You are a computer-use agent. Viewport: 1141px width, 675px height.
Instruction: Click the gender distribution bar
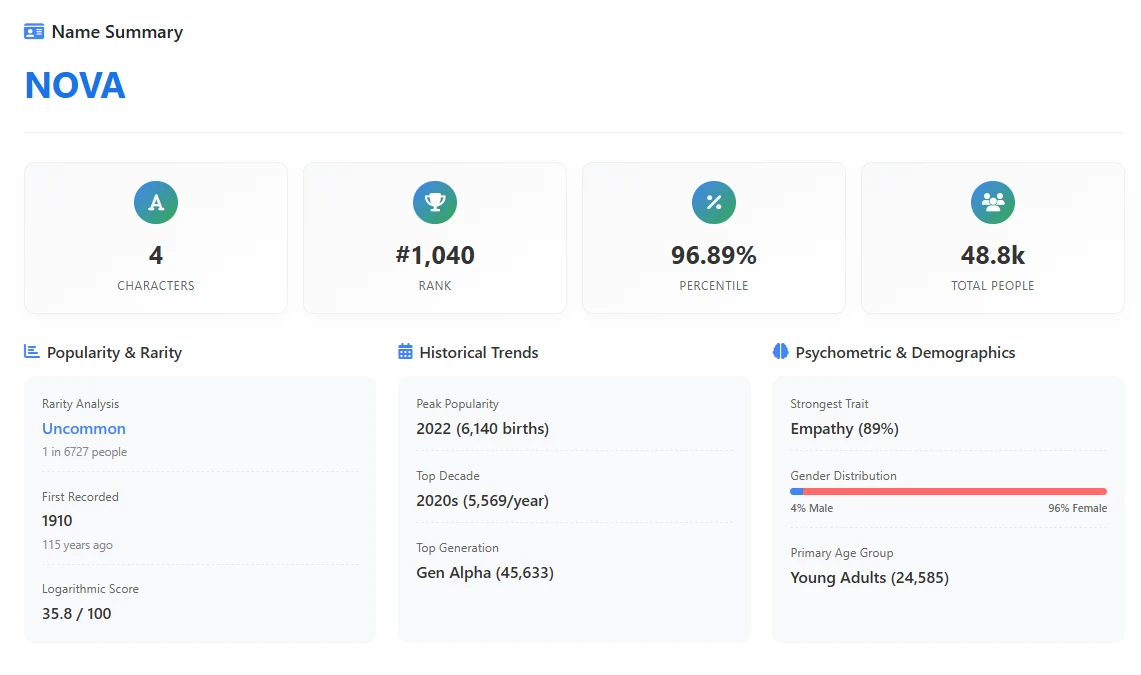tap(948, 491)
